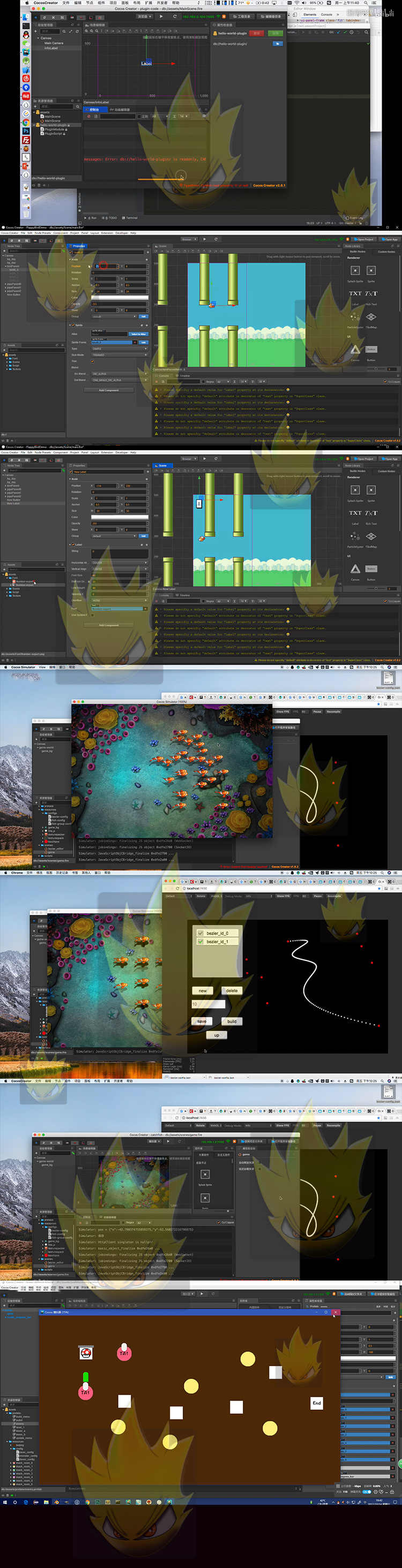This screenshot has width=402, height=1568.
Task: Switch to the Custom Nodes tab
Action: (x=386, y=252)
